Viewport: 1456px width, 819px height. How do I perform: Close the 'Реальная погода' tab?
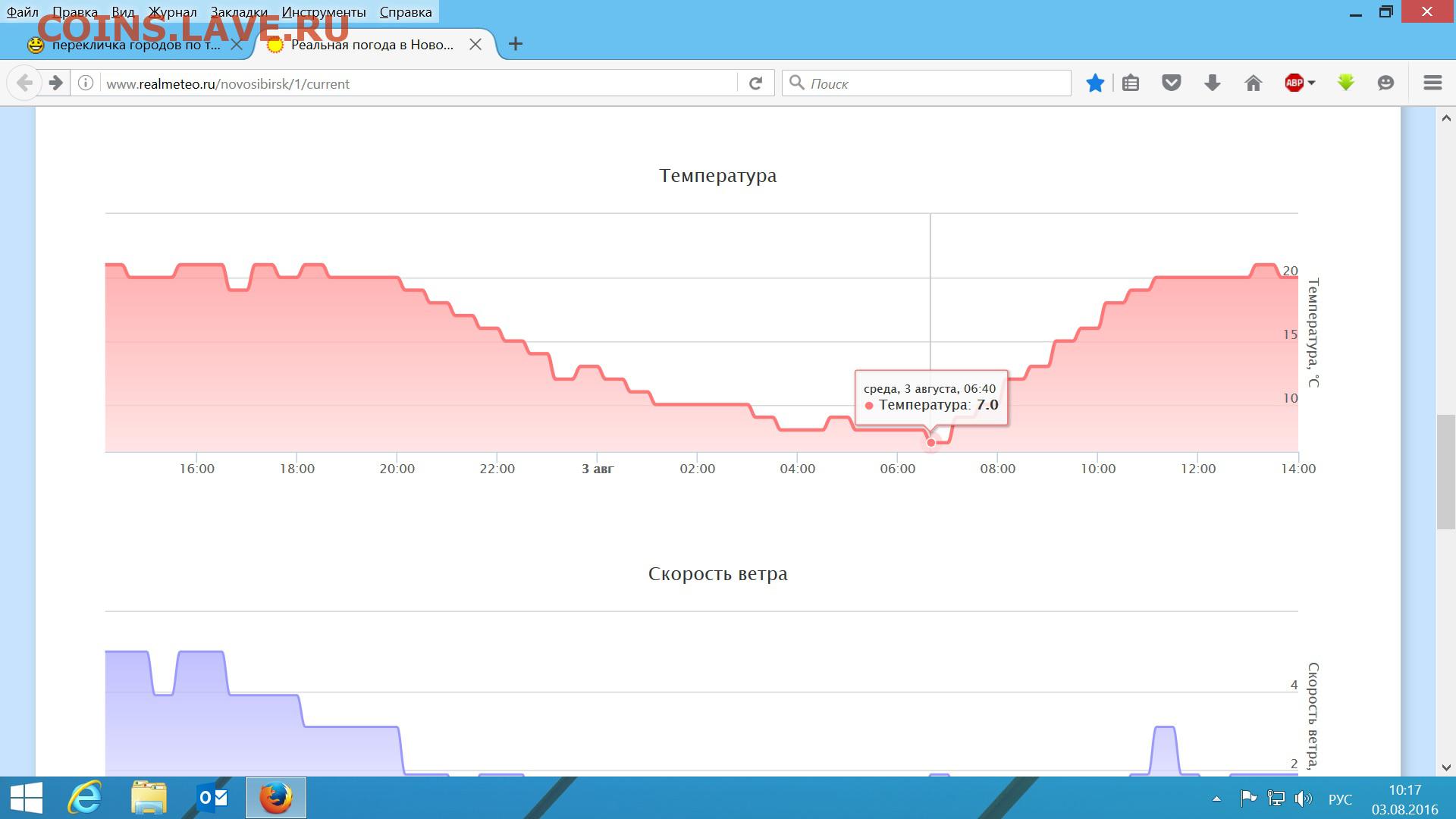475,45
